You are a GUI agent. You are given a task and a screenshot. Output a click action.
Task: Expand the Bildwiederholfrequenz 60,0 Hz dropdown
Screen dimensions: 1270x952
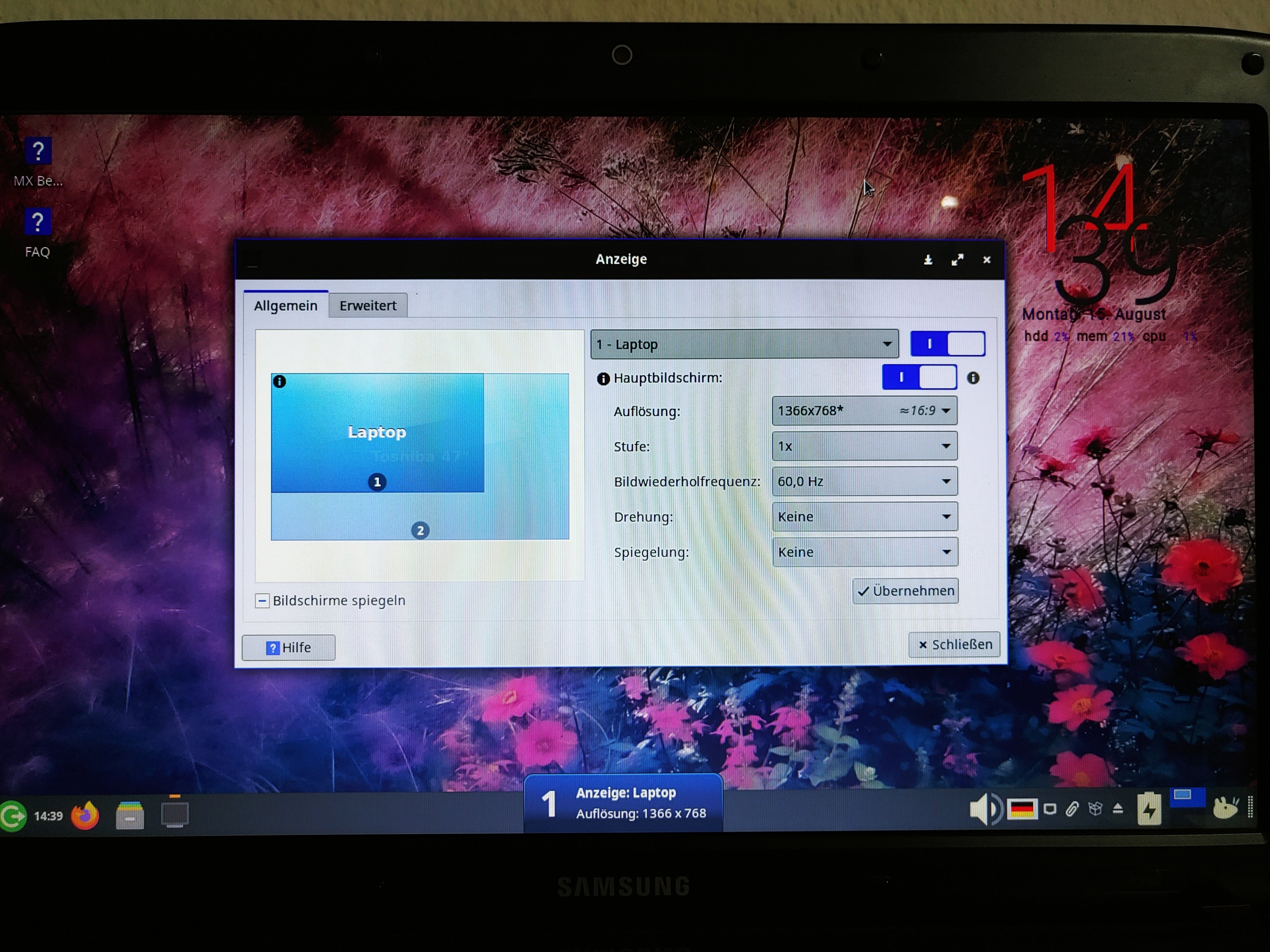coord(864,481)
